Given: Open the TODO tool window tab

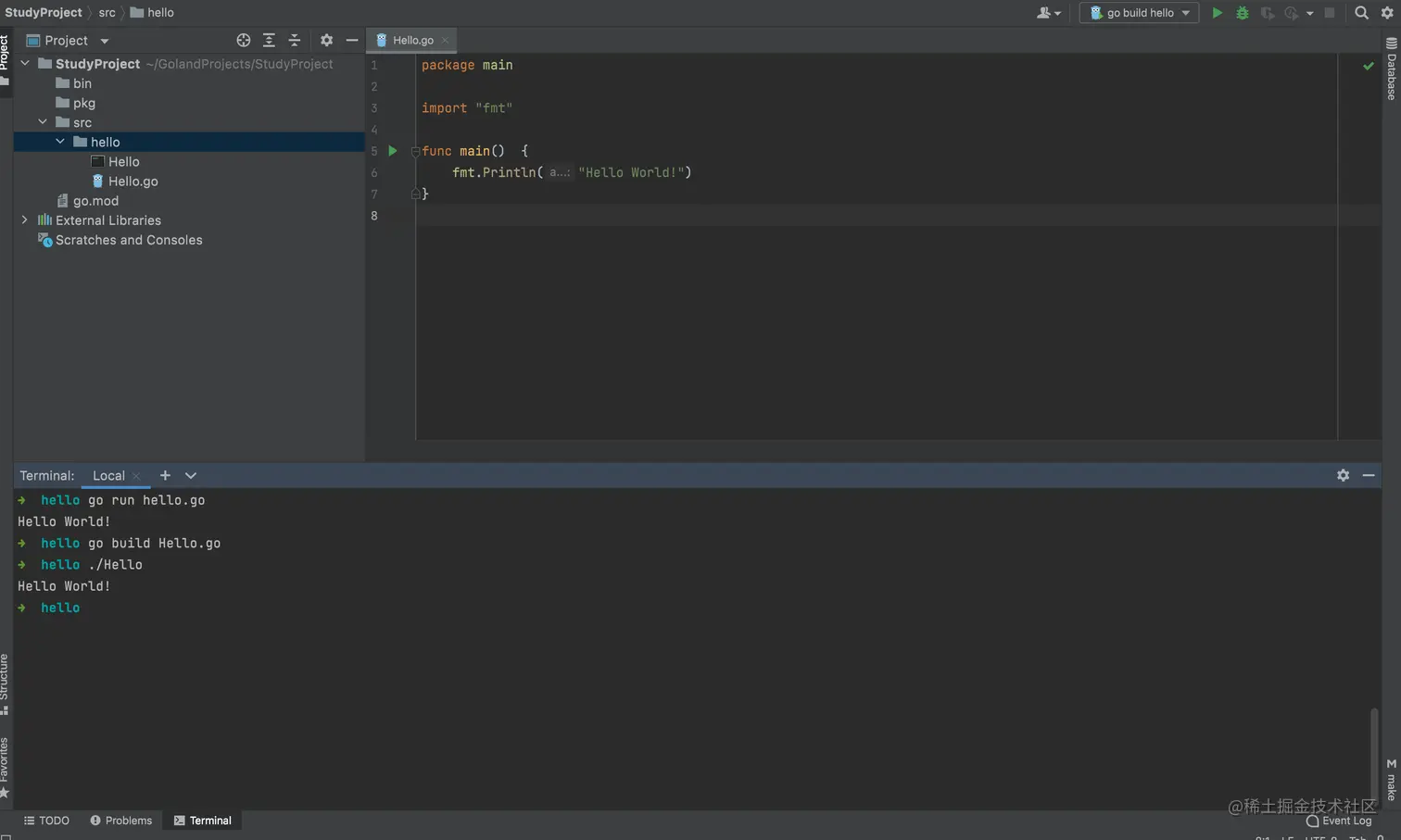Looking at the screenshot, I should [x=46, y=821].
